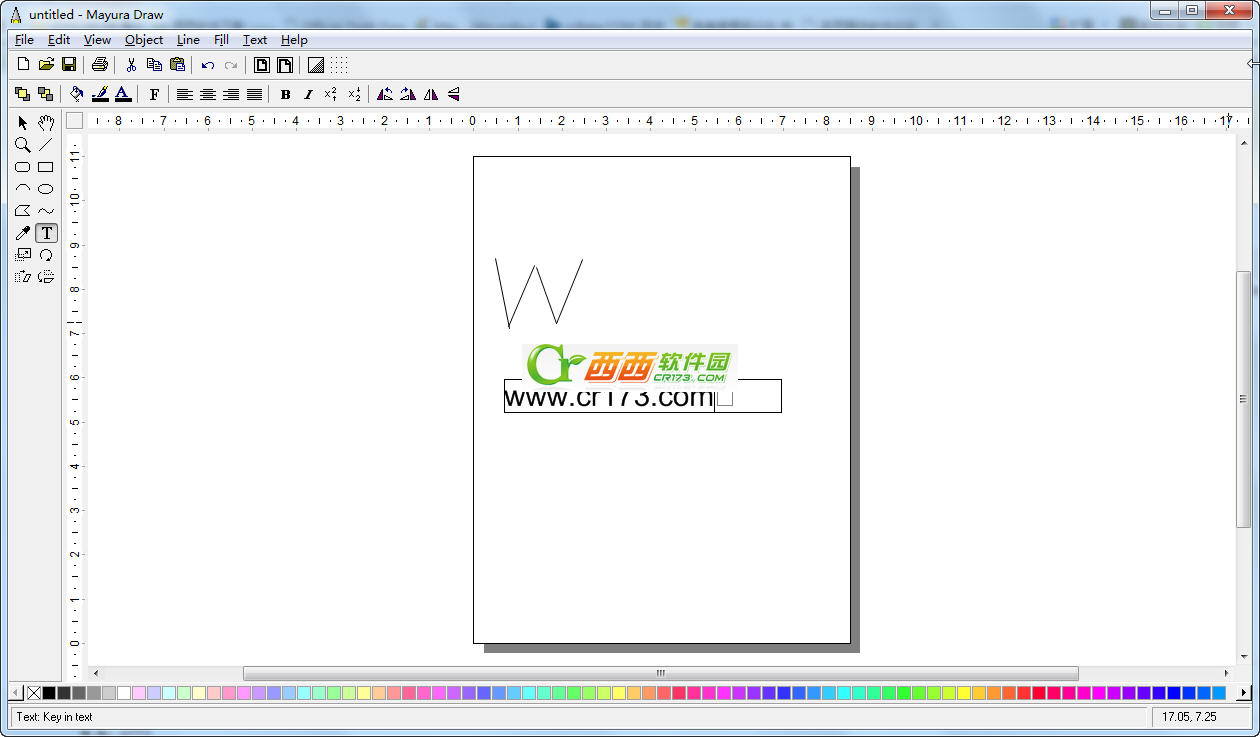
Task: Set right text alignment
Action: [231, 94]
